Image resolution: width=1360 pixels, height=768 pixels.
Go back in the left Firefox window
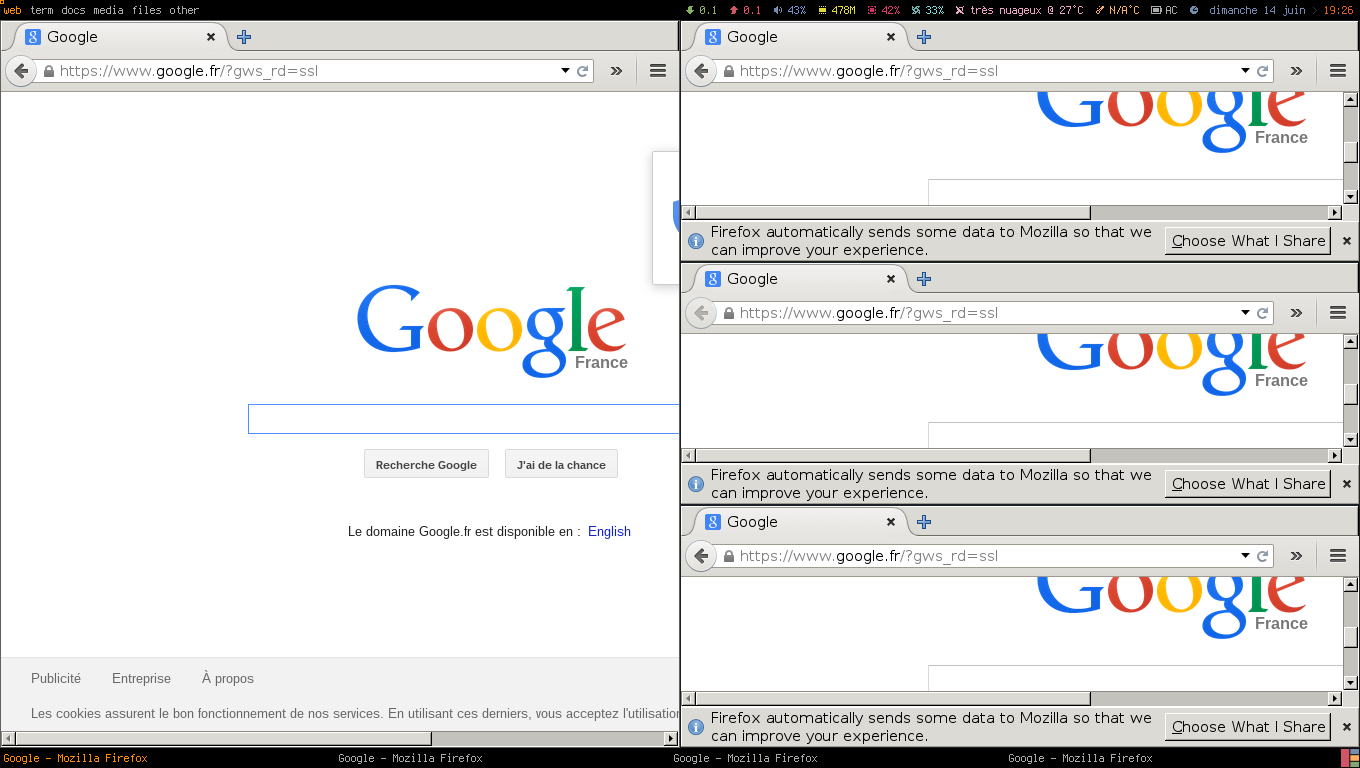[x=21, y=71]
